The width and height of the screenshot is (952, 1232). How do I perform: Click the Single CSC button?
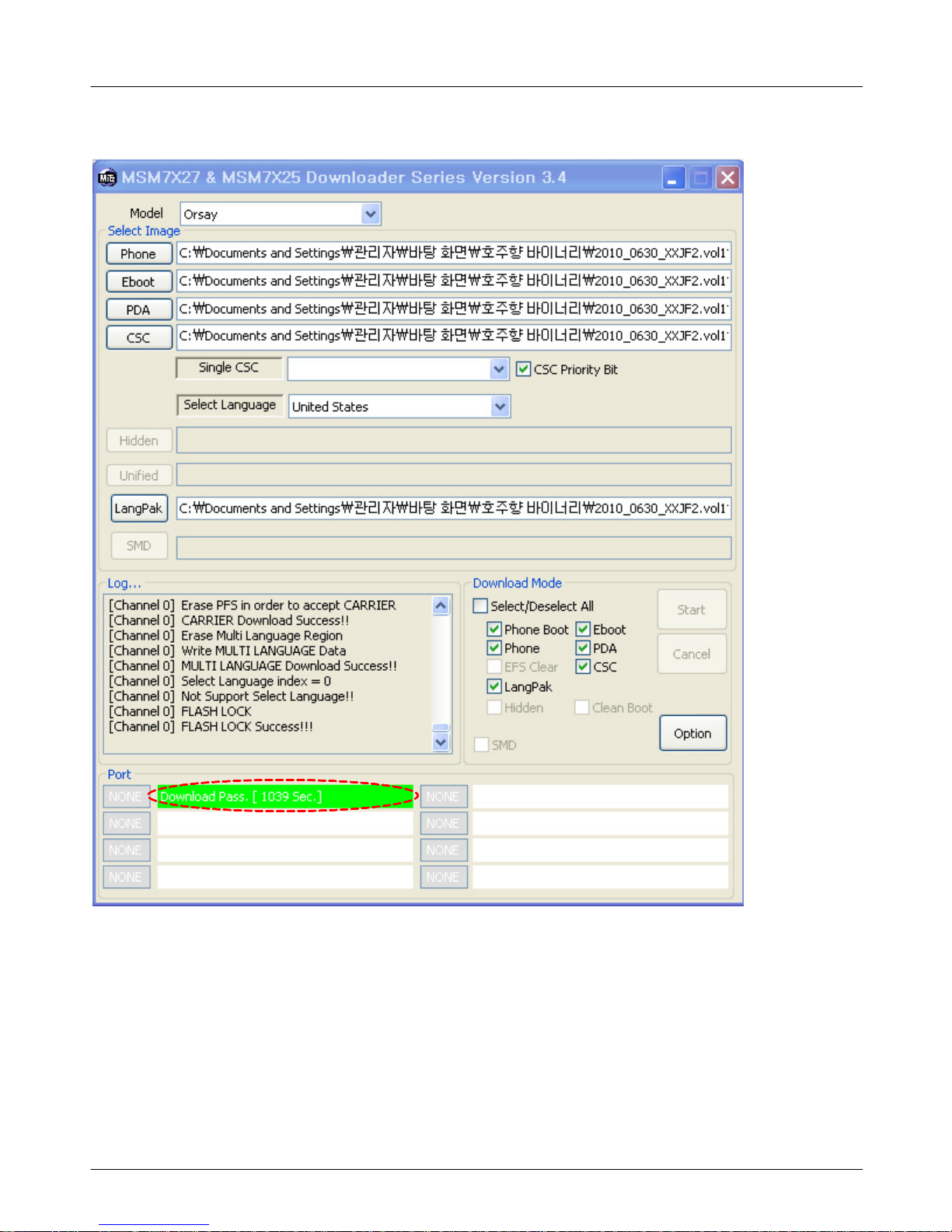(x=228, y=368)
